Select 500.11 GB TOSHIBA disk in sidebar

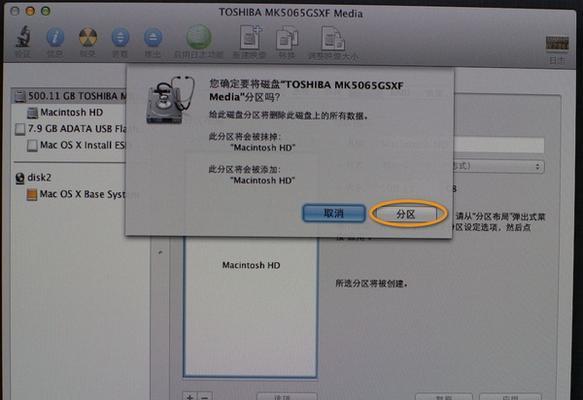coord(70,96)
